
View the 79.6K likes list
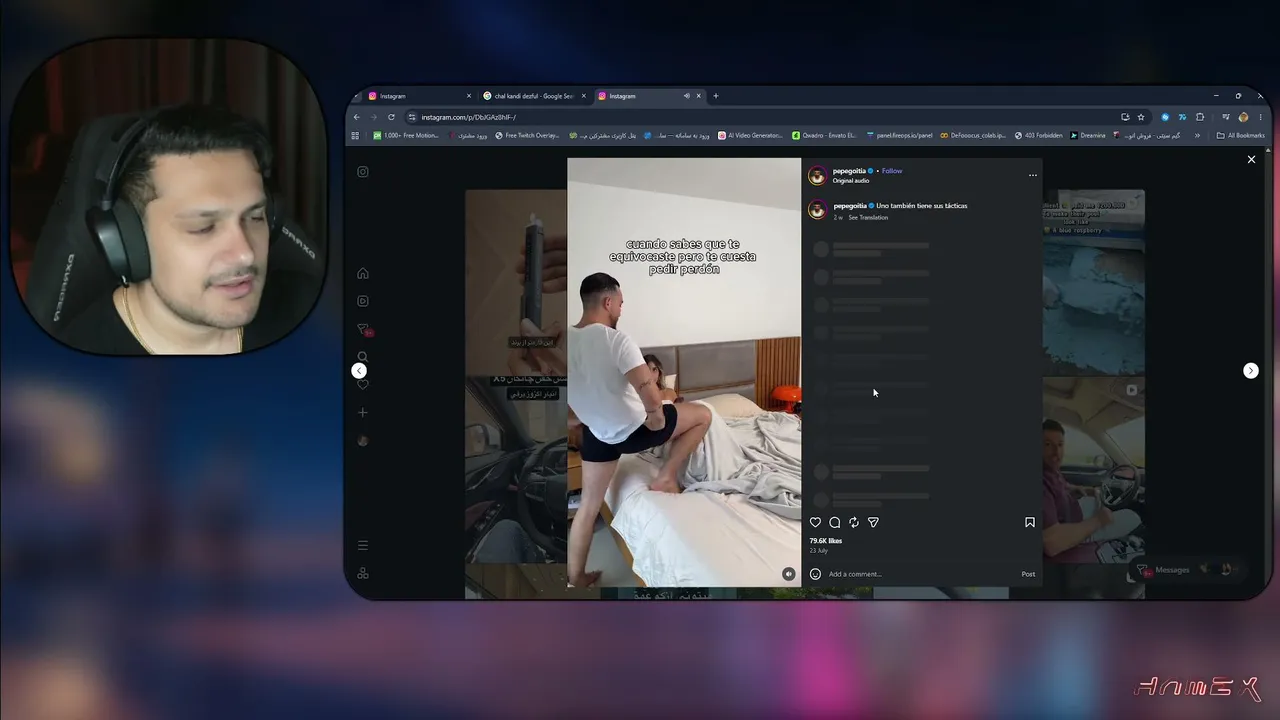pyautogui.click(x=826, y=541)
